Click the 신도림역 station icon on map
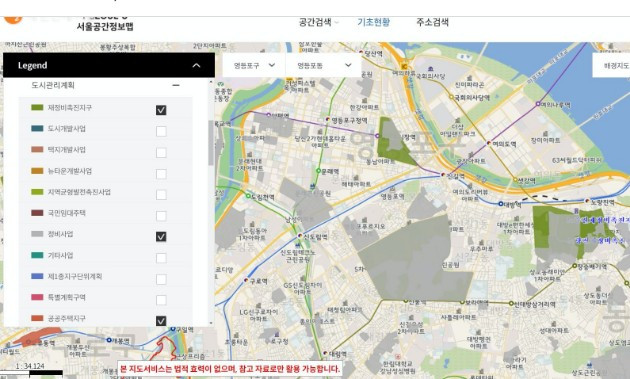The image size is (630, 379). tap(300, 236)
